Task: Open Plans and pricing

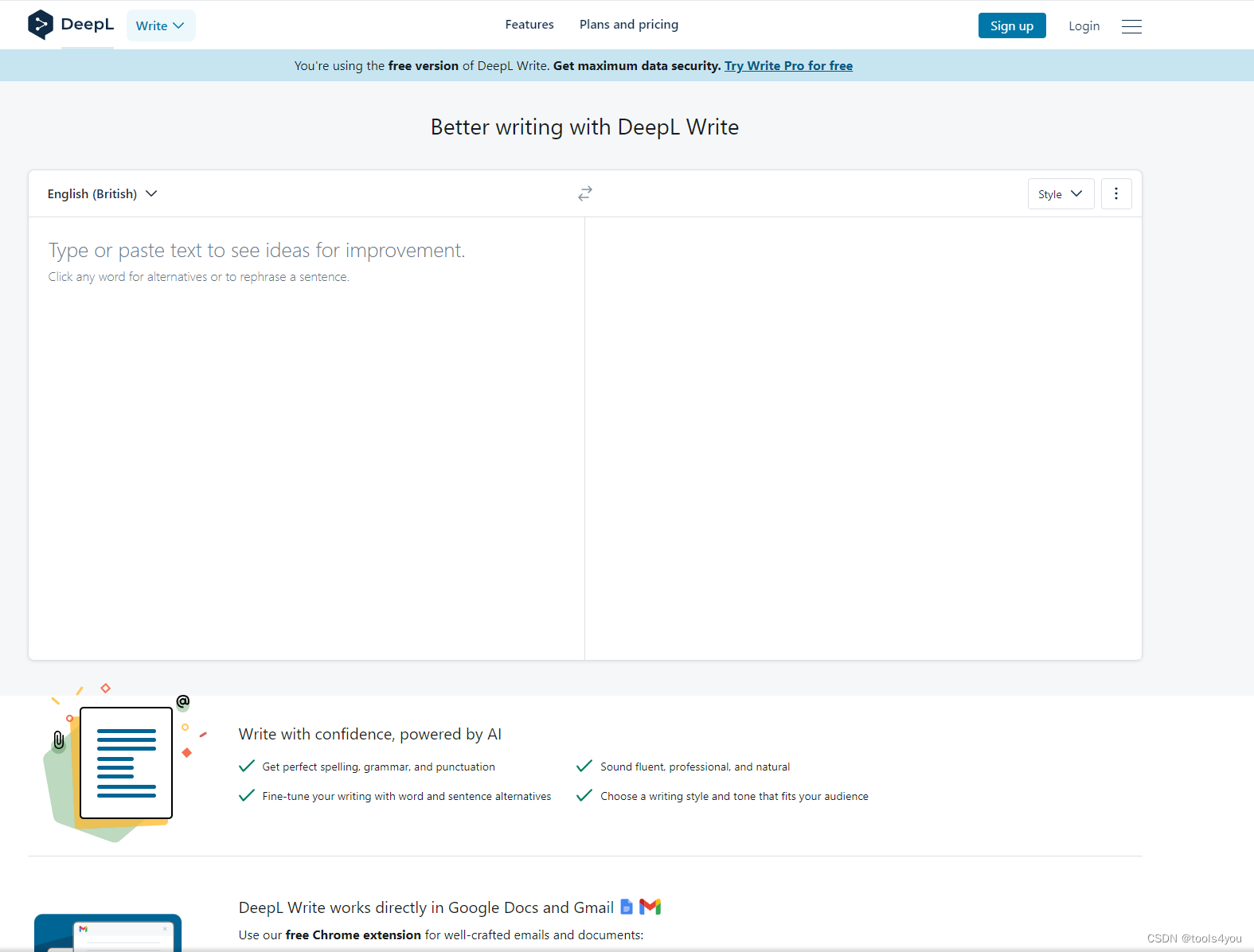Action: pyautogui.click(x=629, y=25)
